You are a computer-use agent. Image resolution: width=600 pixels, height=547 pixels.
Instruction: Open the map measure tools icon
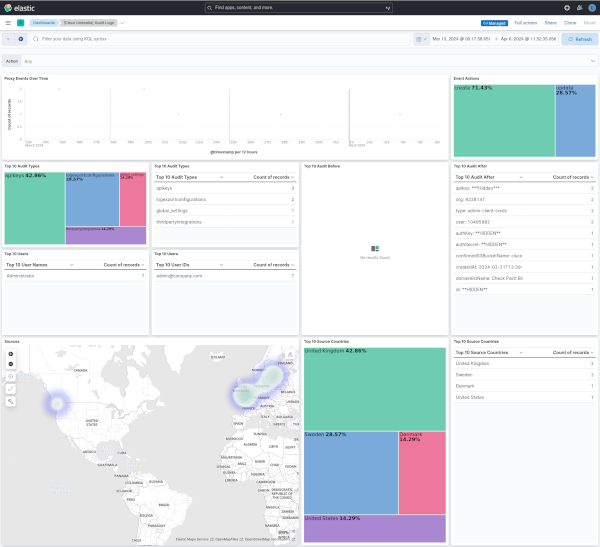(10, 388)
